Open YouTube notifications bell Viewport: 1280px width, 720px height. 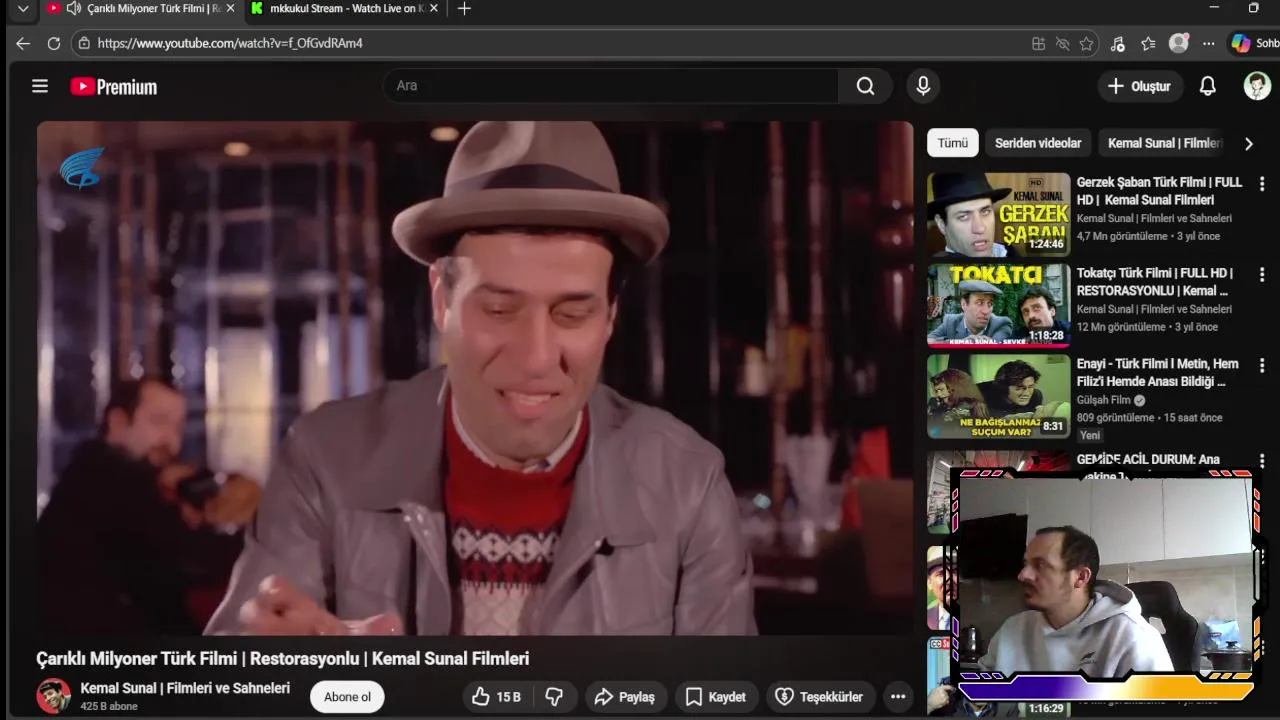pos(1208,86)
